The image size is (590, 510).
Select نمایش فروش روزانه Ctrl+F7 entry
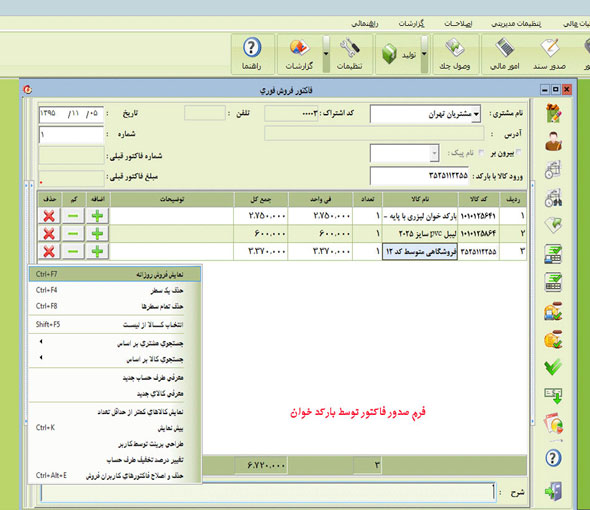pyautogui.click(x=115, y=274)
